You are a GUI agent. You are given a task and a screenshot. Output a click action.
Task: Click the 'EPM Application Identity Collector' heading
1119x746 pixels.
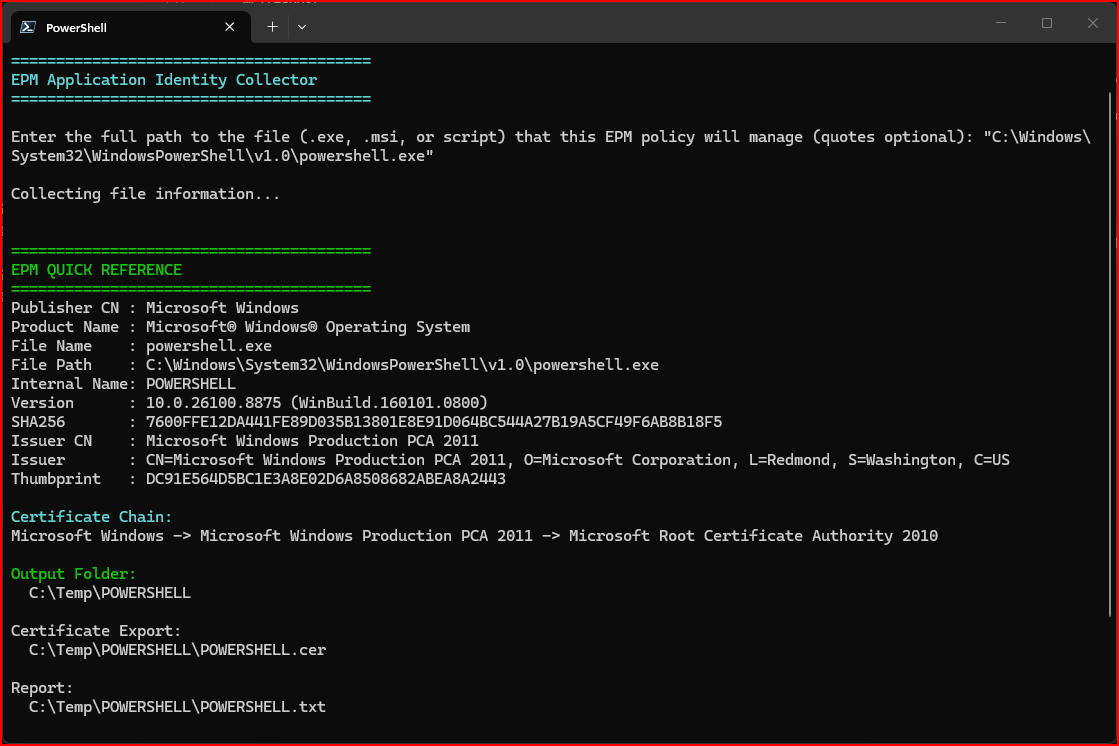164,80
